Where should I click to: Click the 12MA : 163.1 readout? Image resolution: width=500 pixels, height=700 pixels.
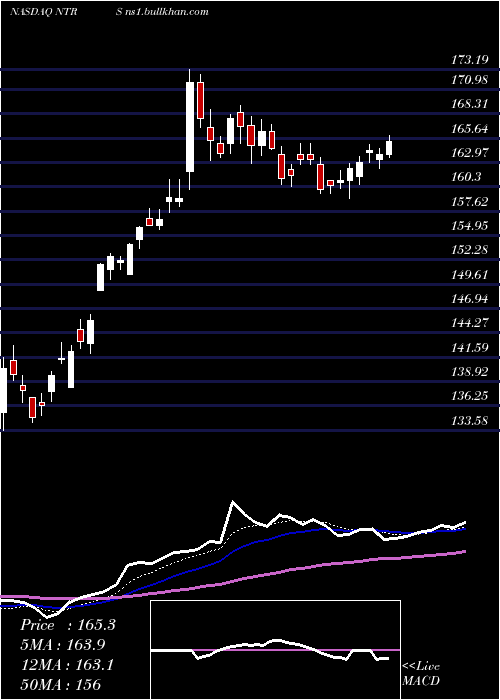point(67,665)
